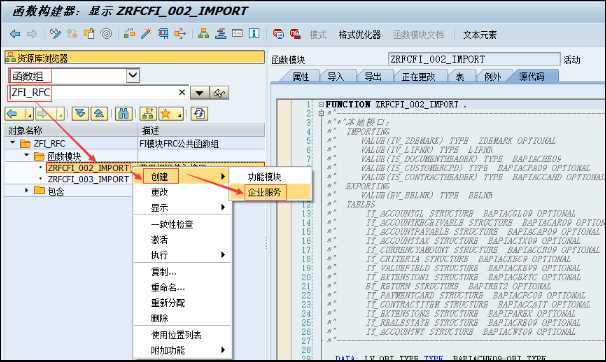Clear ZFI_RFC field with the X
Viewport: 606px width, 362px height.
[x=182, y=92]
